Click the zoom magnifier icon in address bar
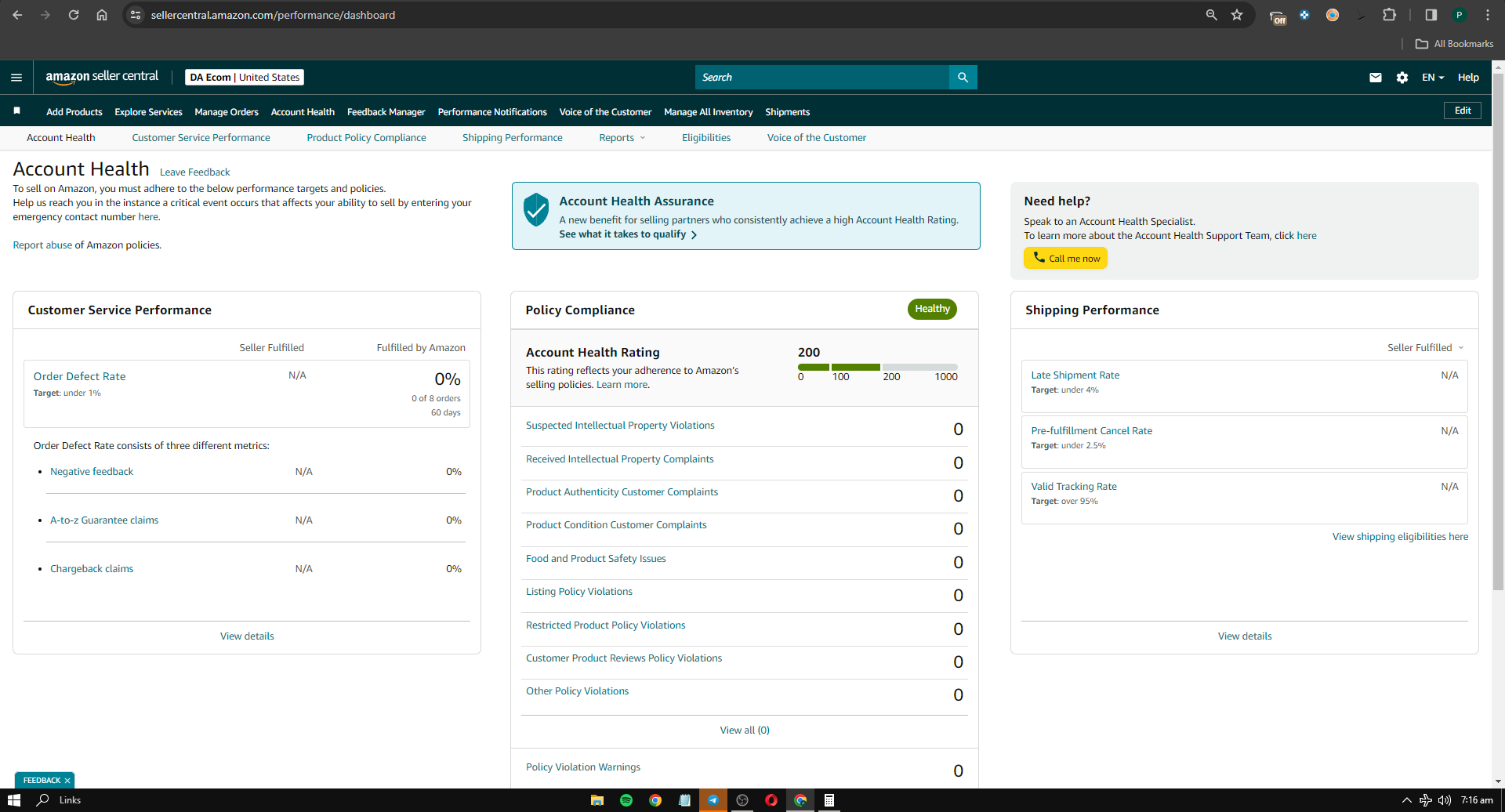1505x812 pixels. tap(1212, 15)
